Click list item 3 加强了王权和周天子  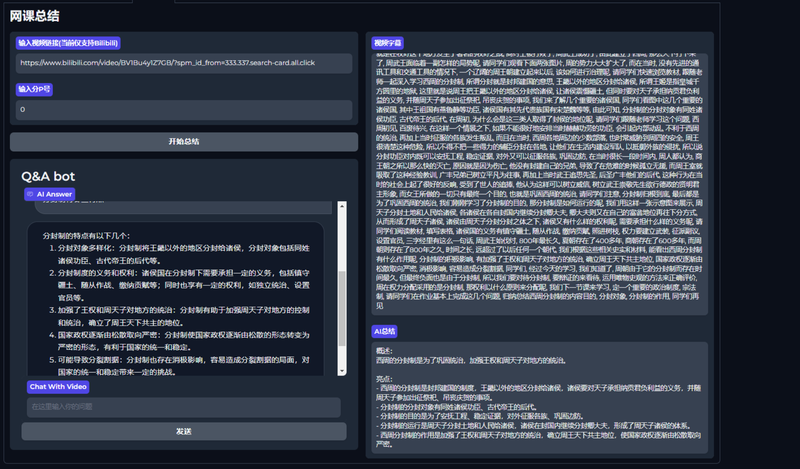(x=183, y=316)
